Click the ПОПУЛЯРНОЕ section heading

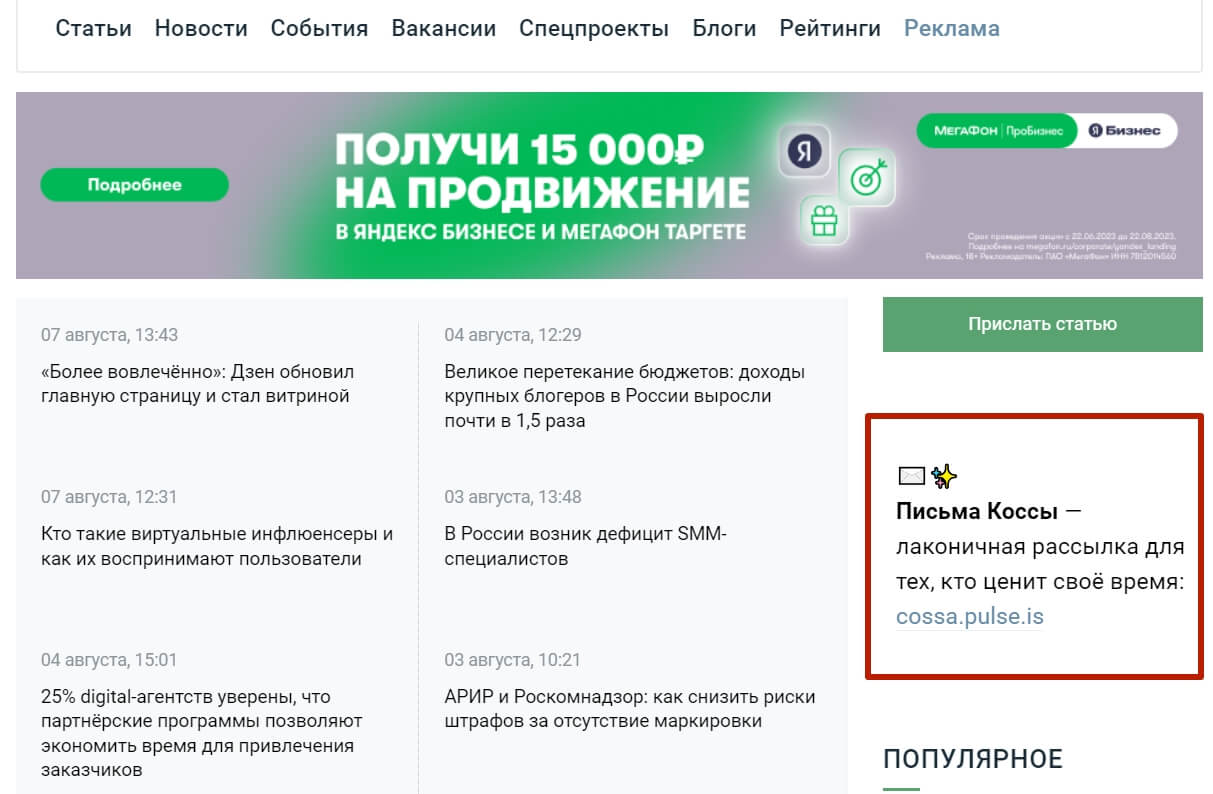pos(973,759)
